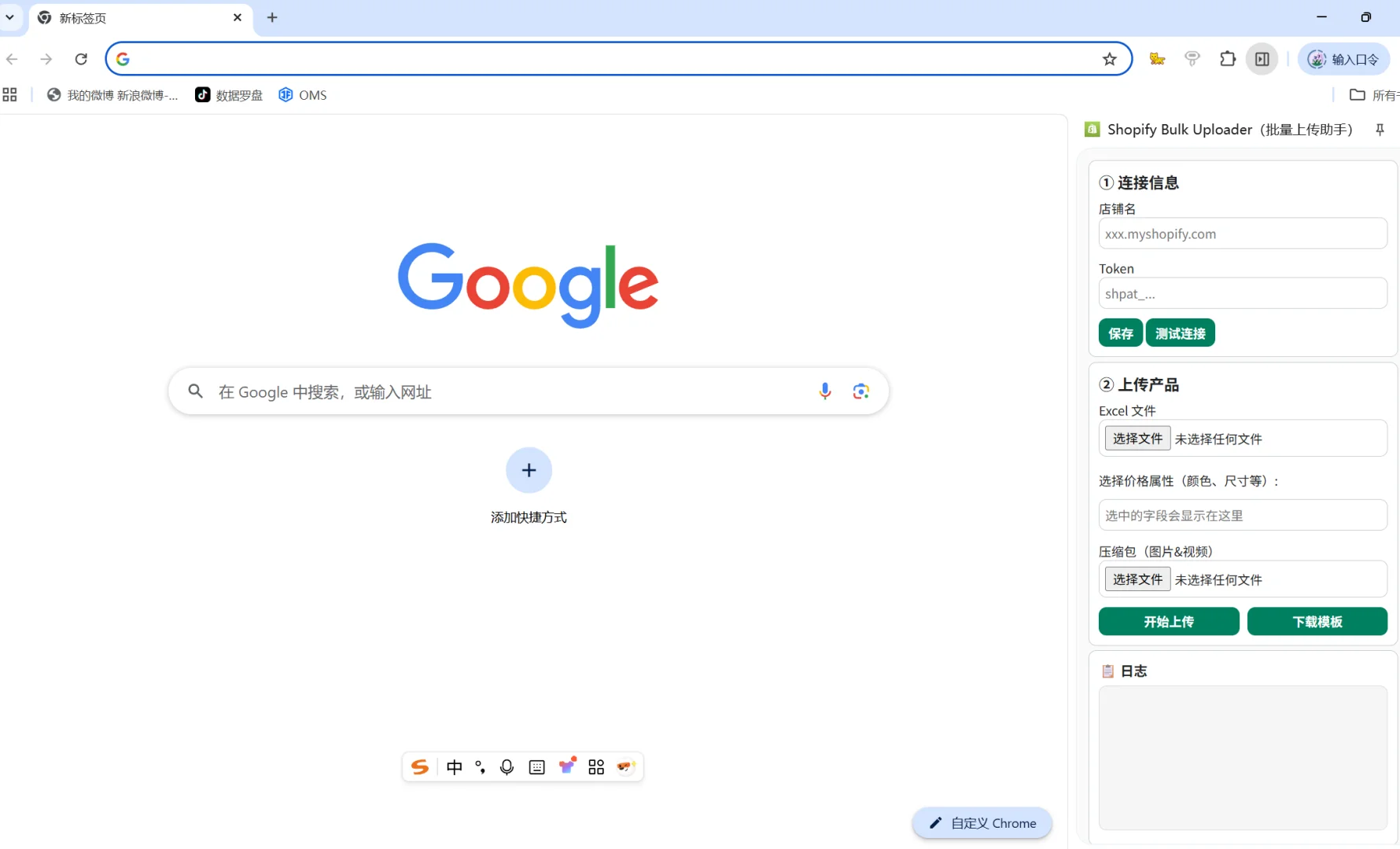This screenshot has height=849, width=1400.
Task: Click 下载模板 to download the template
Action: tap(1317, 621)
